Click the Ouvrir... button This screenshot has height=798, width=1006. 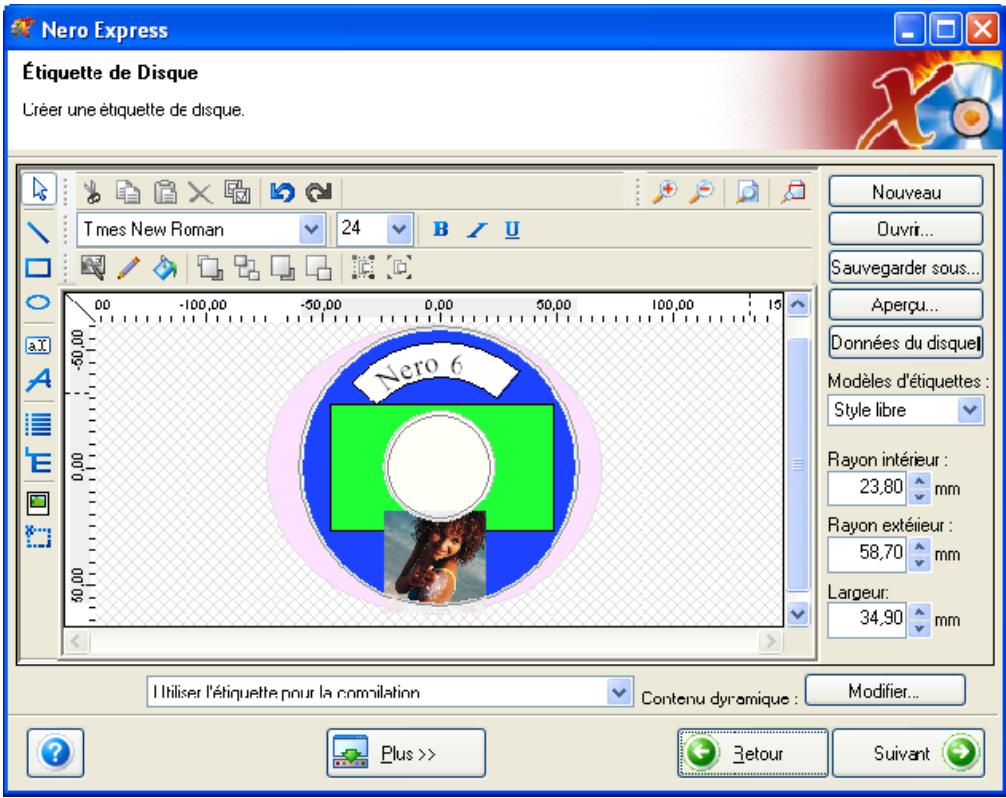(x=906, y=229)
